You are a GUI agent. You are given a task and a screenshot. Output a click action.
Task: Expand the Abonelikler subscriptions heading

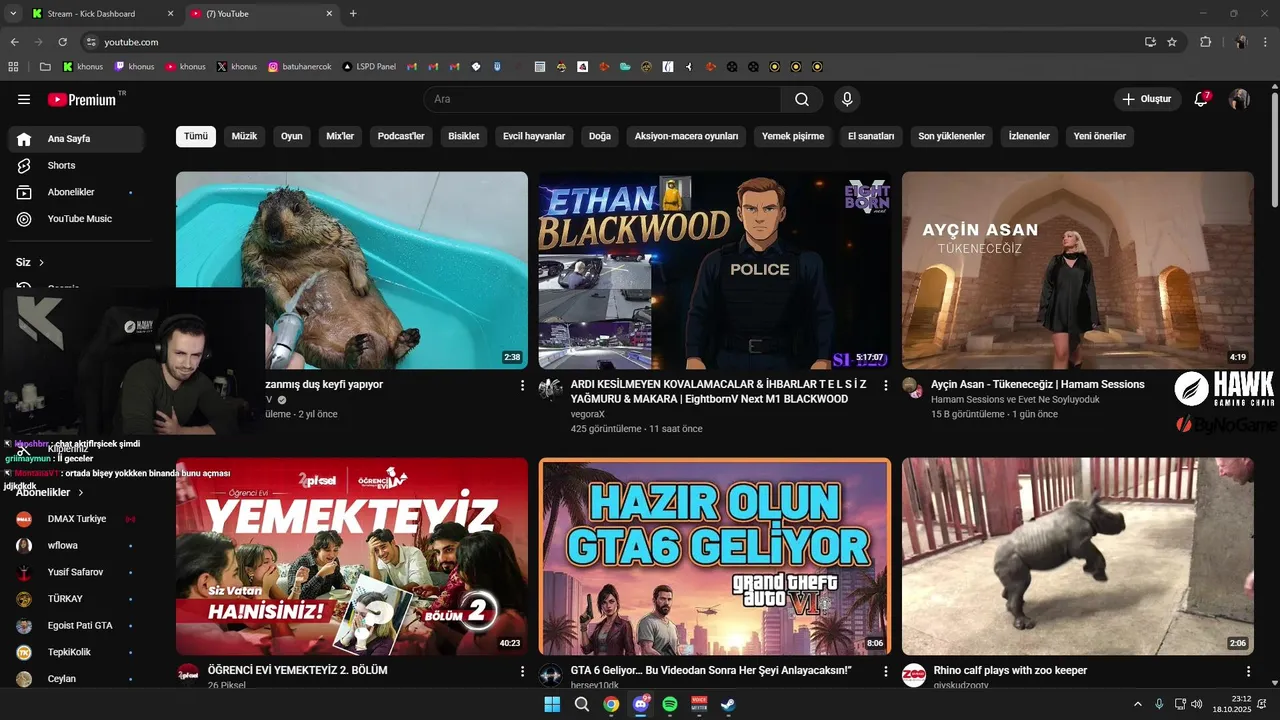pyautogui.click(x=50, y=492)
